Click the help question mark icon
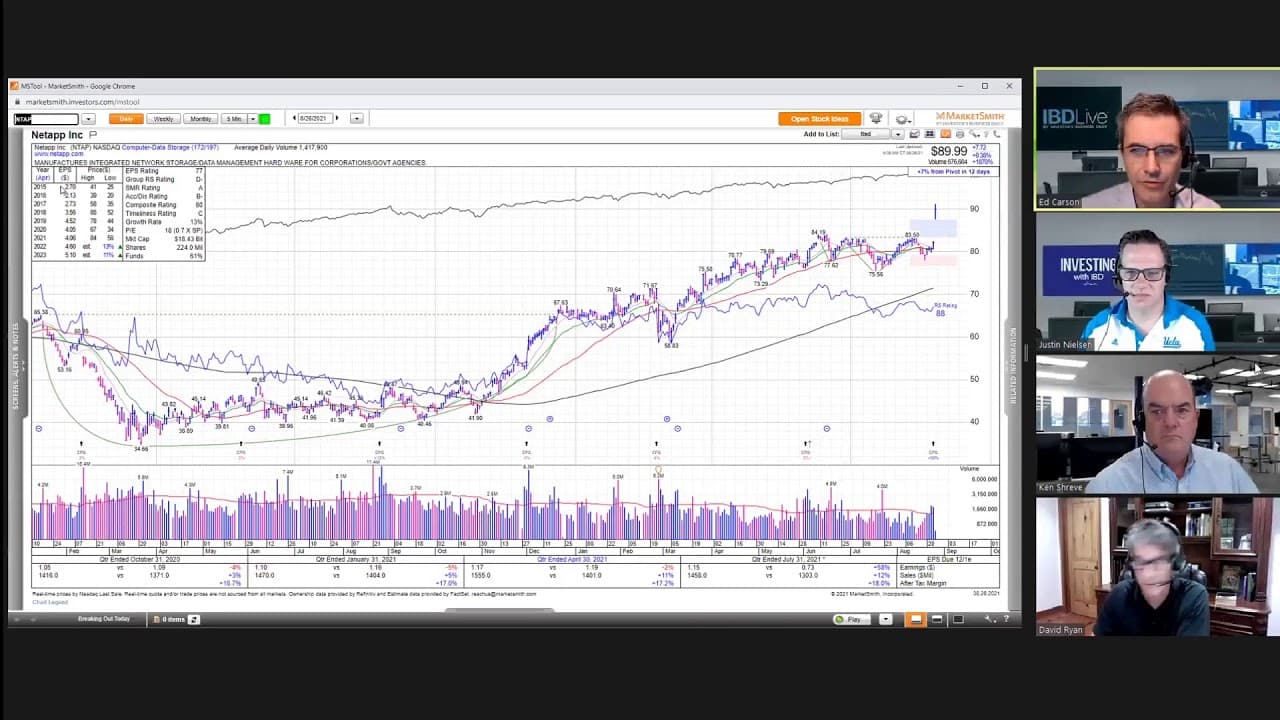The height and width of the screenshot is (720, 1280). pos(986,134)
